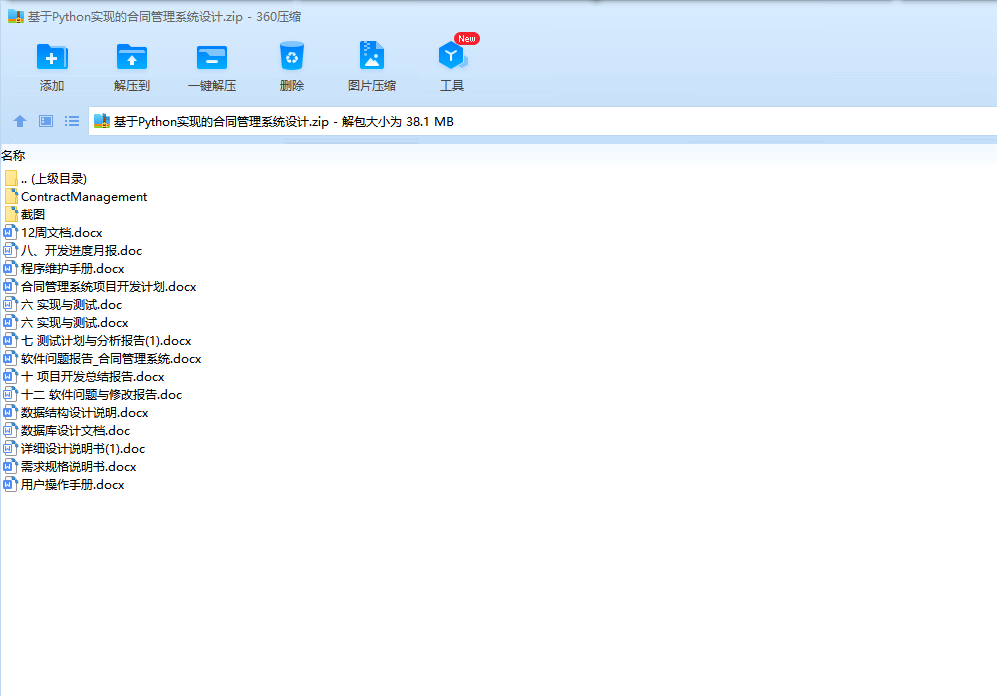
Task: Click the 名称 column header
Action: coord(13,155)
